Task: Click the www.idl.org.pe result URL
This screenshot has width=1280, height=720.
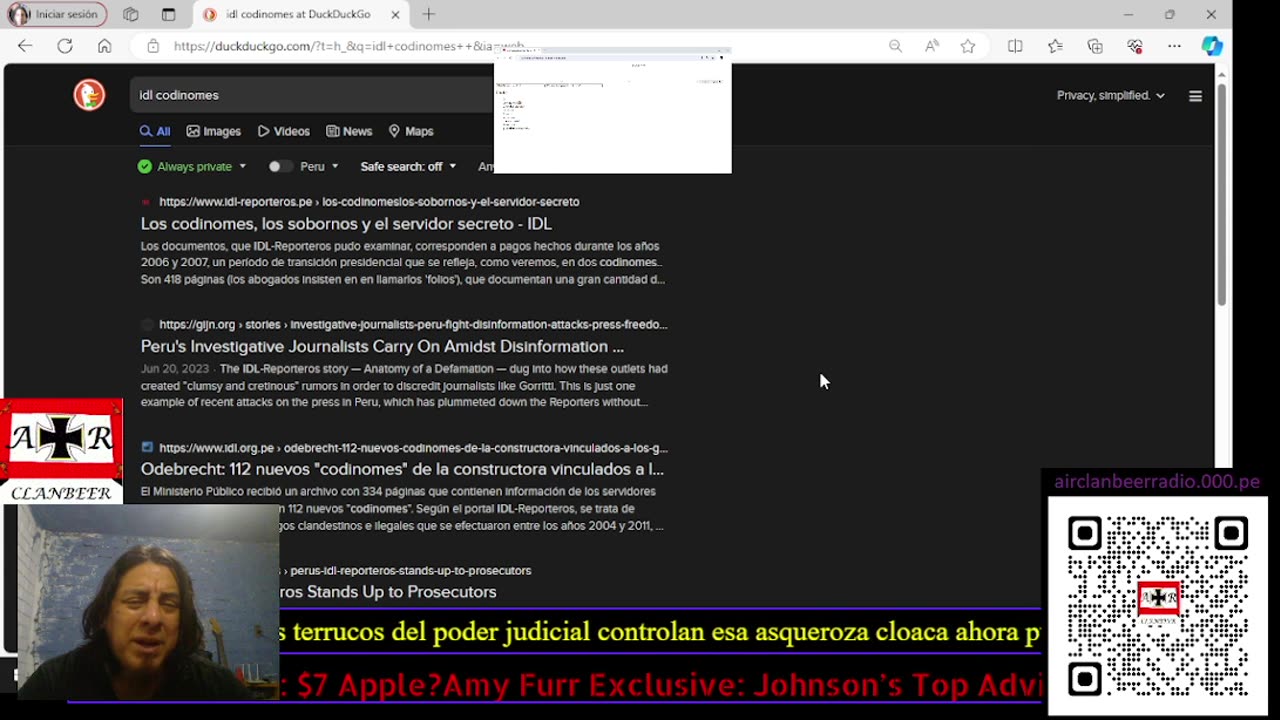Action: point(413,448)
